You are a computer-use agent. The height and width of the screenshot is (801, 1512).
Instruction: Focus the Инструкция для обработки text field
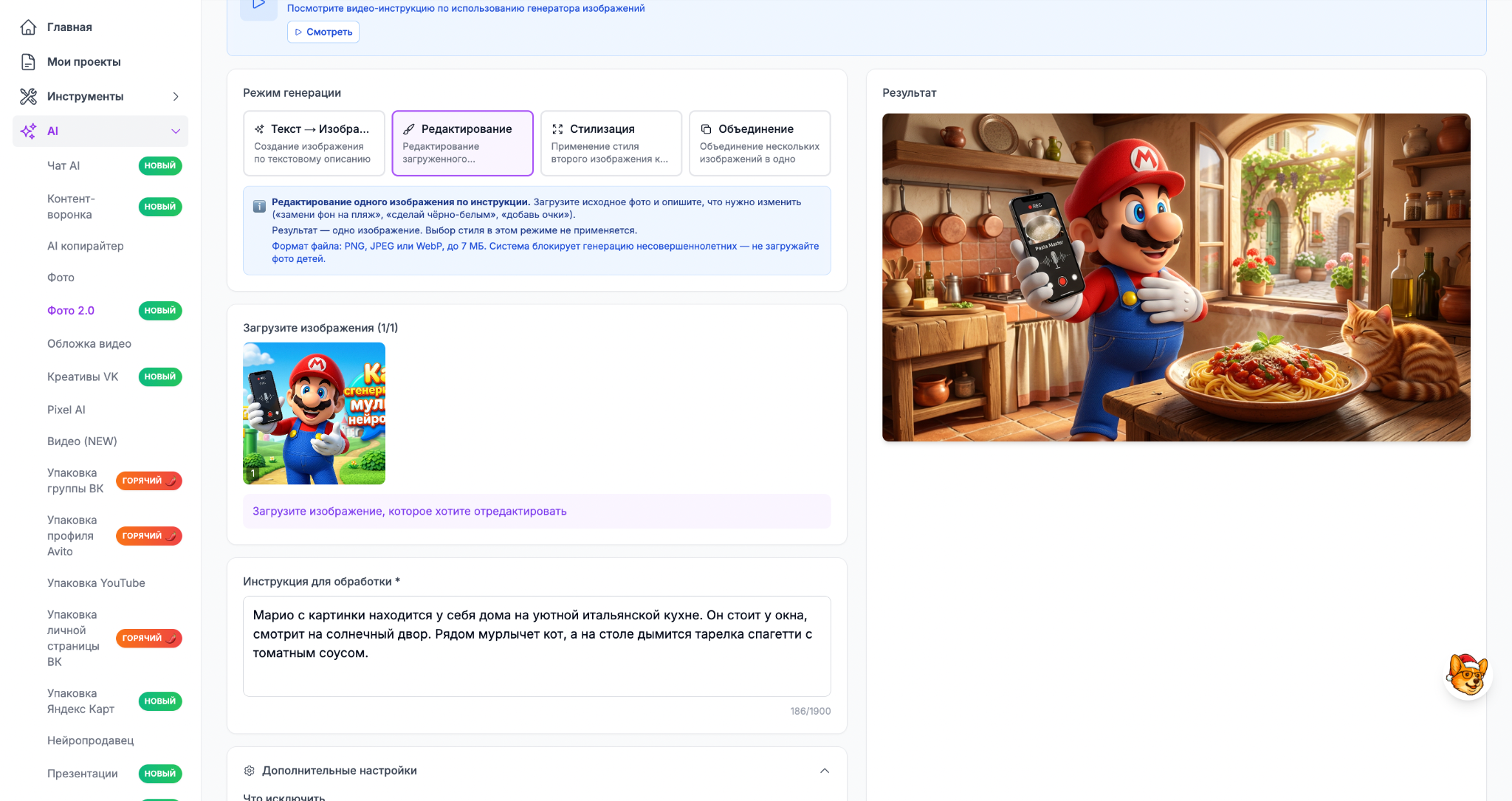pos(537,646)
